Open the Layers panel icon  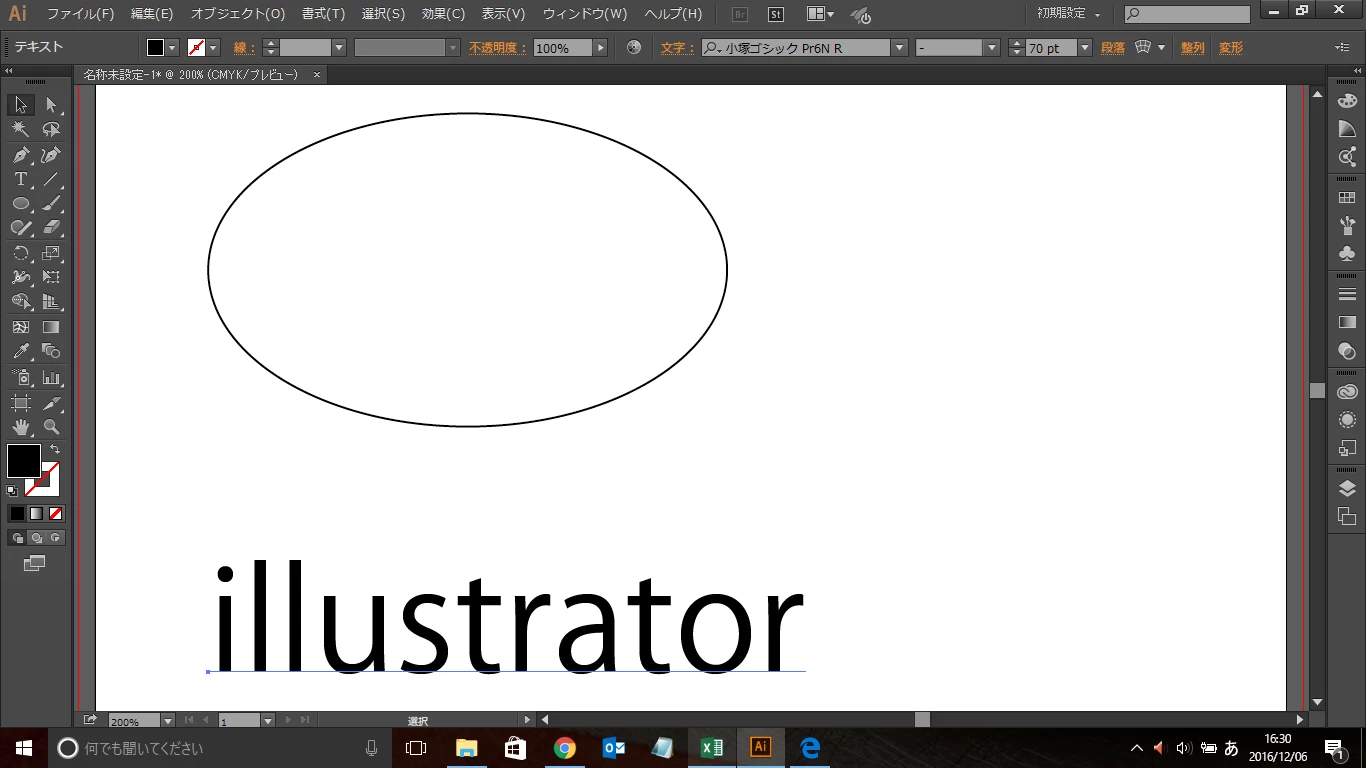[x=1347, y=488]
